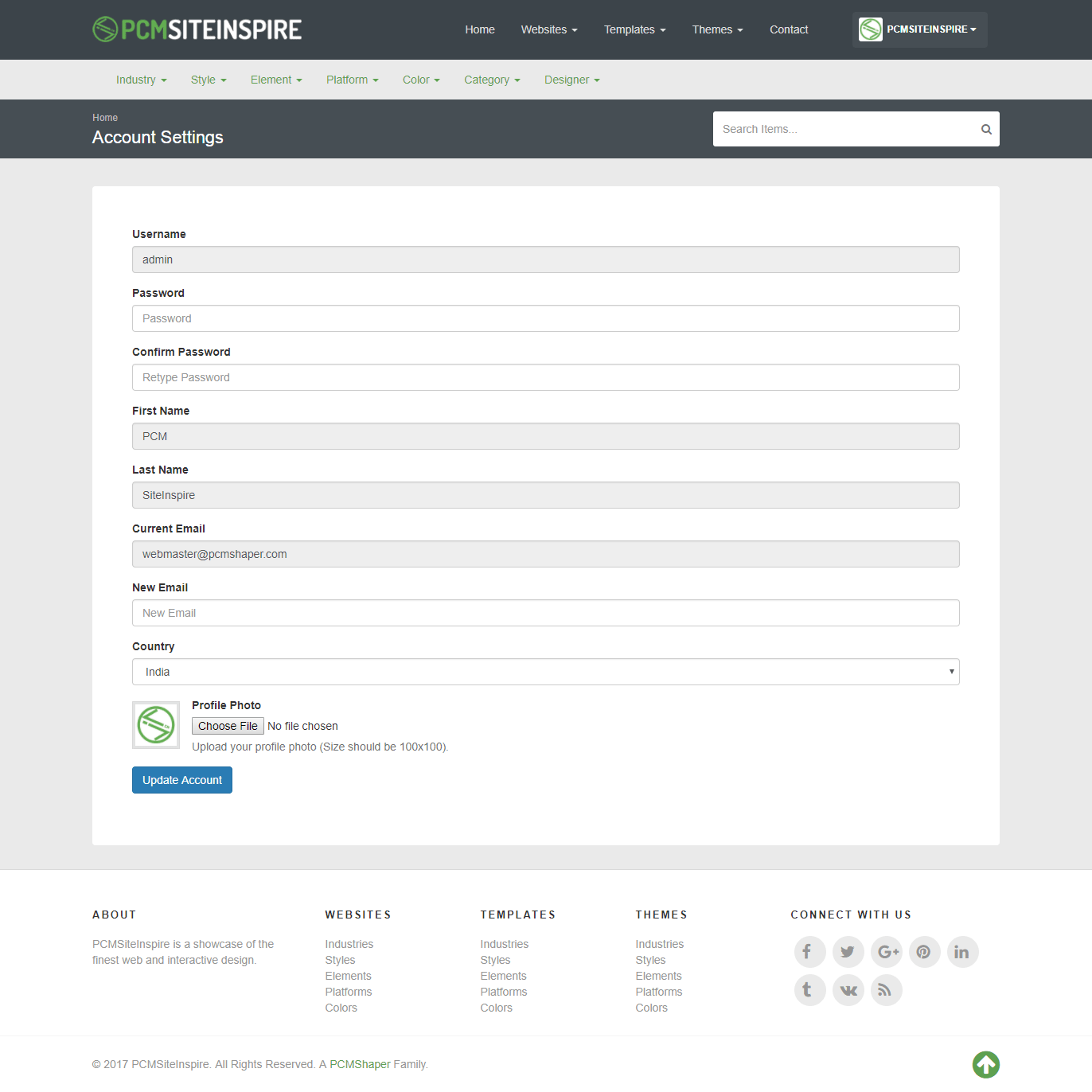Click the Last Name field

(546, 495)
